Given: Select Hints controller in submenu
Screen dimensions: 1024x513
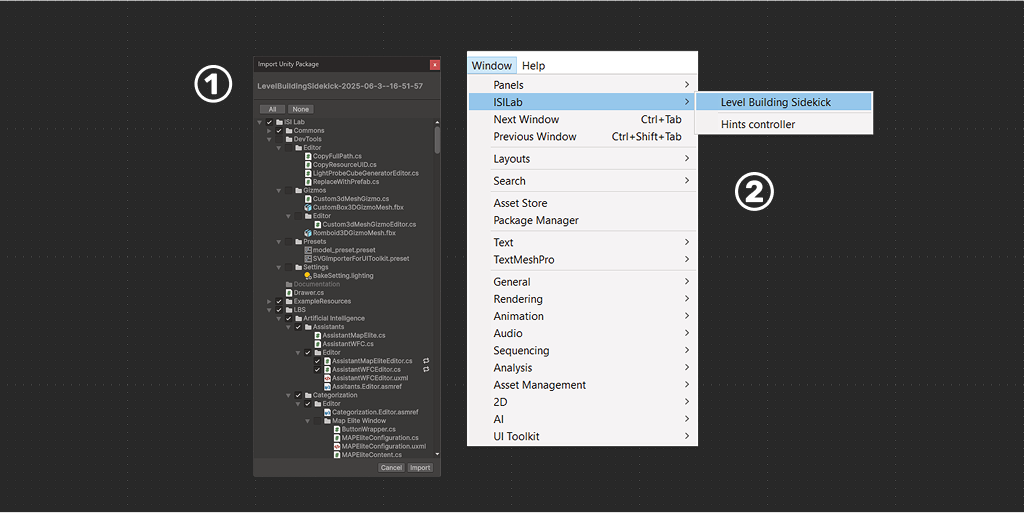Looking at the screenshot, I should click(x=784, y=124).
